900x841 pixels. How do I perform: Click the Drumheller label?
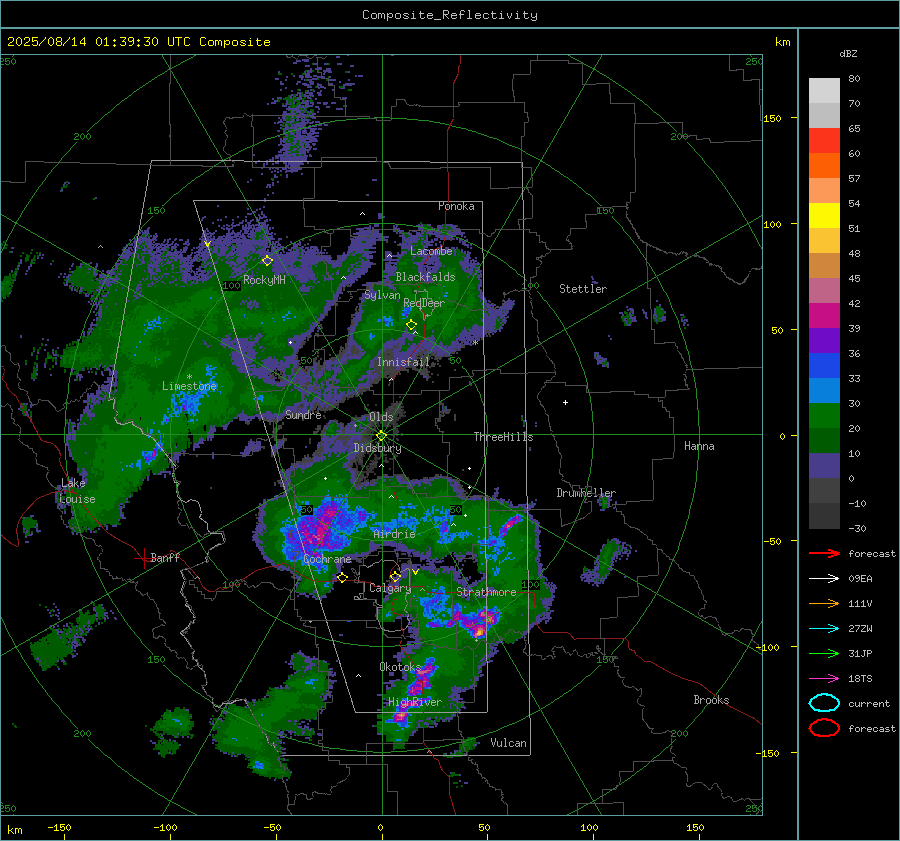pyautogui.click(x=586, y=493)
